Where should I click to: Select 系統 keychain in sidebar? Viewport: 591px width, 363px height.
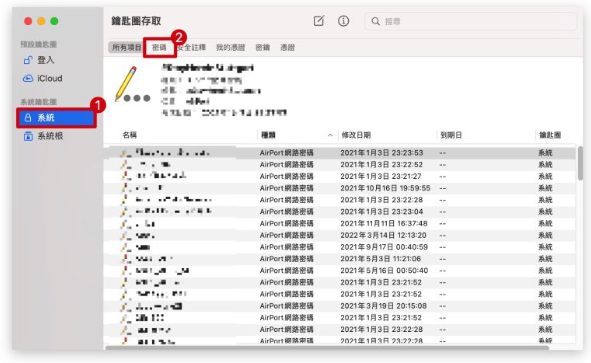(x=57, y=118)
